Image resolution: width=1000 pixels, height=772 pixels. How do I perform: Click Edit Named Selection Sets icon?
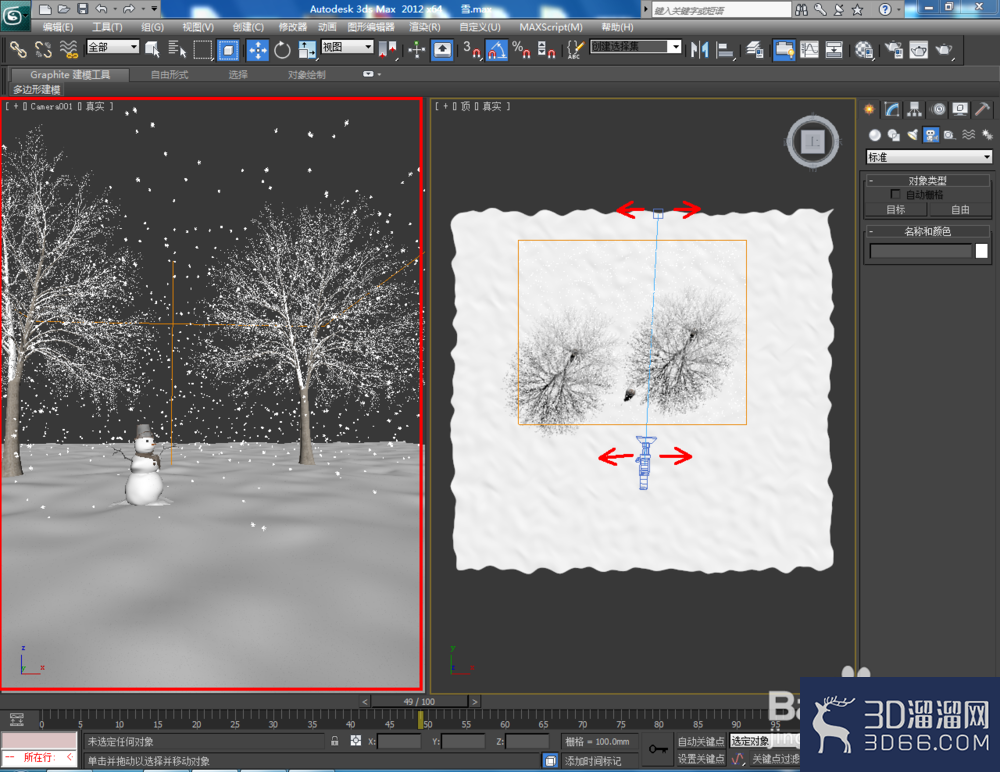575,49
